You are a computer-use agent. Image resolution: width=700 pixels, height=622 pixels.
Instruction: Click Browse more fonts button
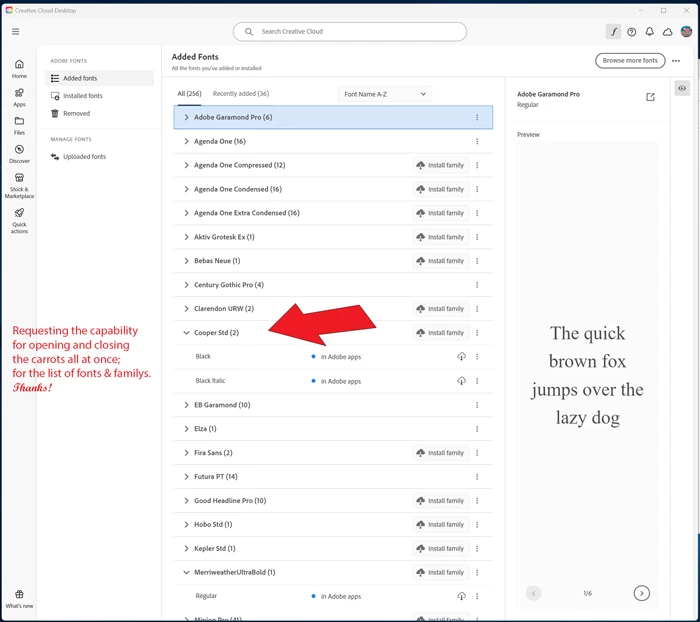tap(630, 61)
